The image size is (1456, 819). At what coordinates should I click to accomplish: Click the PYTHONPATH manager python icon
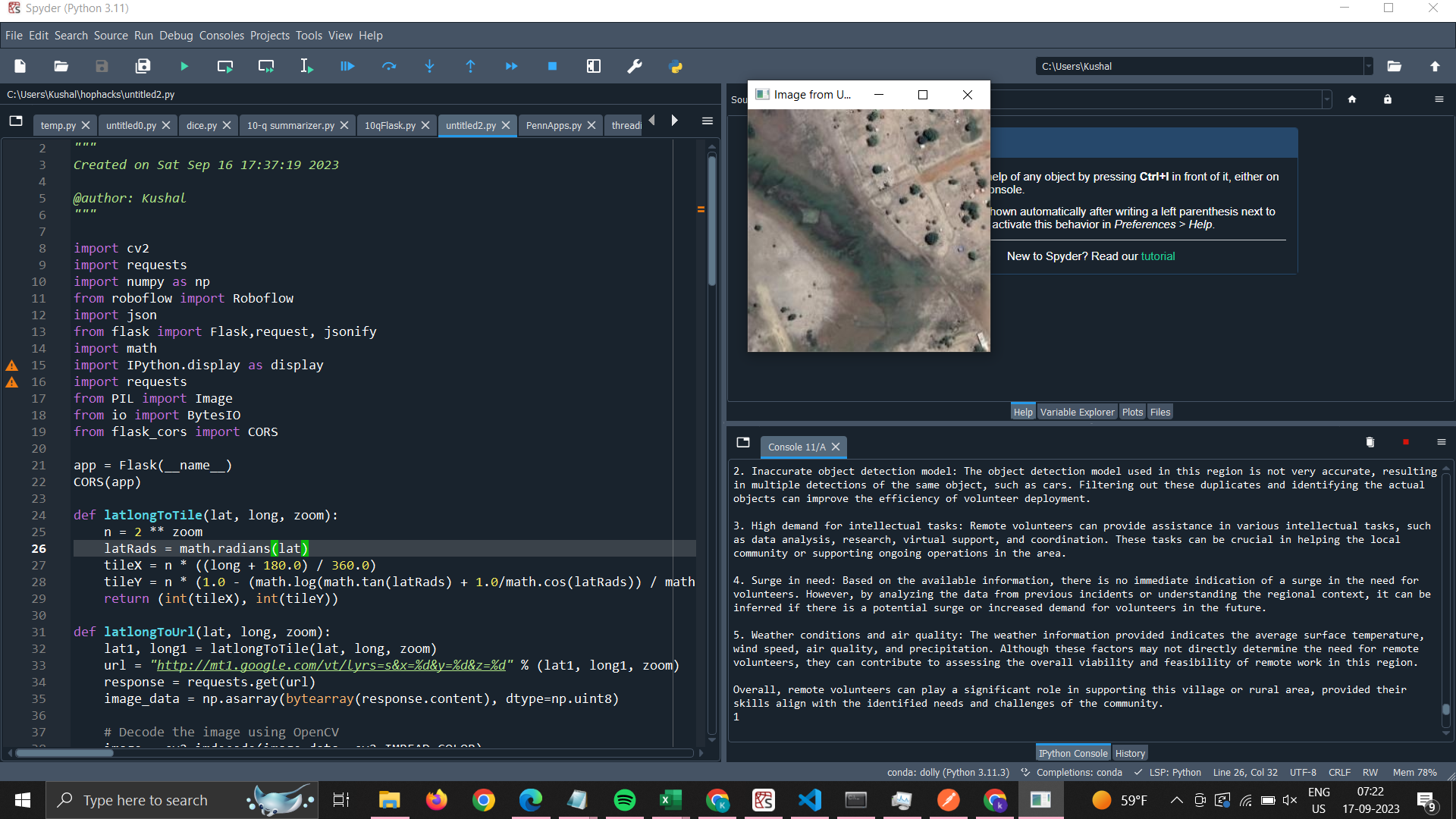pos(676,67)
